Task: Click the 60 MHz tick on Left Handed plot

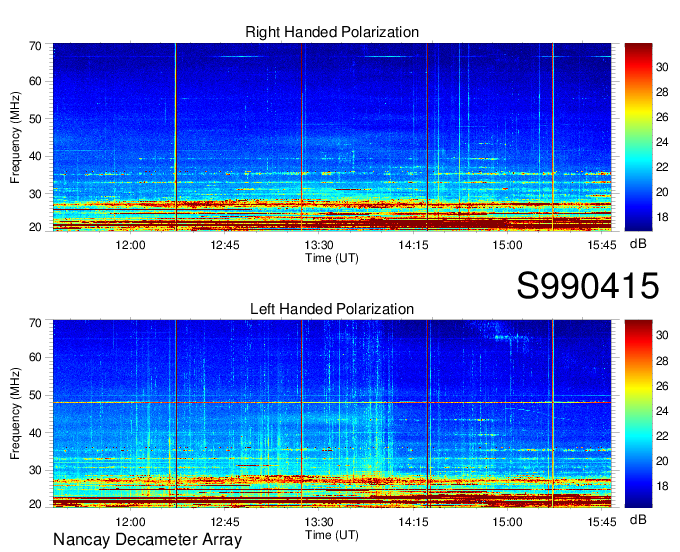Action: point(35,357)
